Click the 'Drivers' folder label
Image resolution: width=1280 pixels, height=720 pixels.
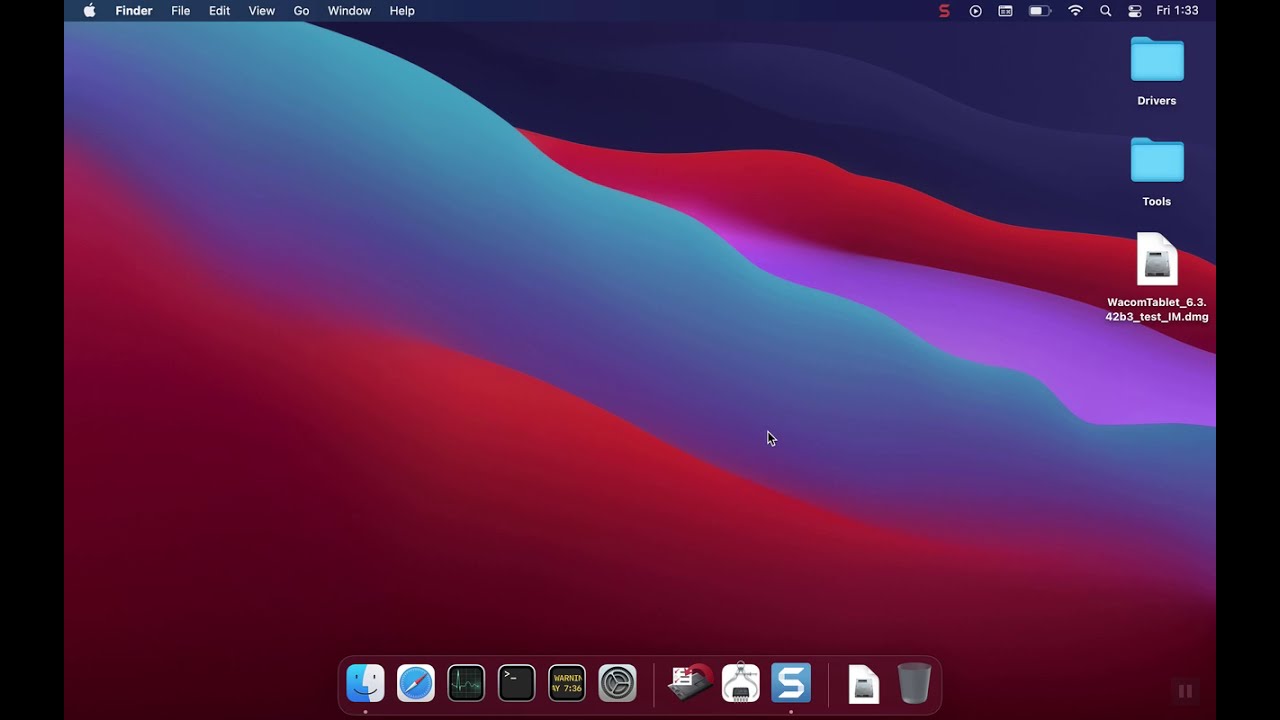click(1157, 101)
